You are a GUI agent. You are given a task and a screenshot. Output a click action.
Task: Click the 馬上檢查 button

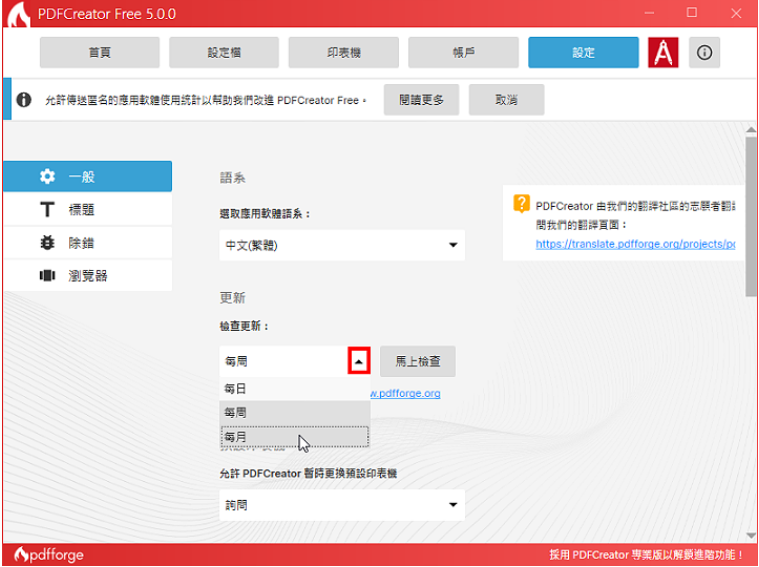[x=418, y=361]
